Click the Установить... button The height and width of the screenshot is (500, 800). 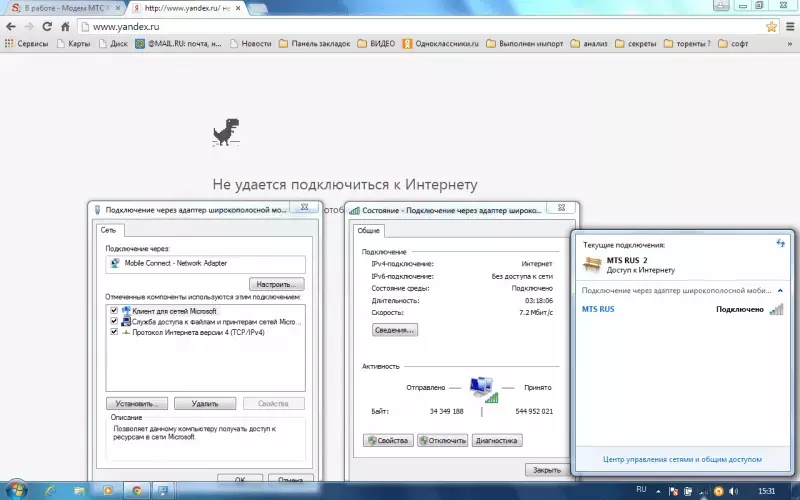pos(136,404)
